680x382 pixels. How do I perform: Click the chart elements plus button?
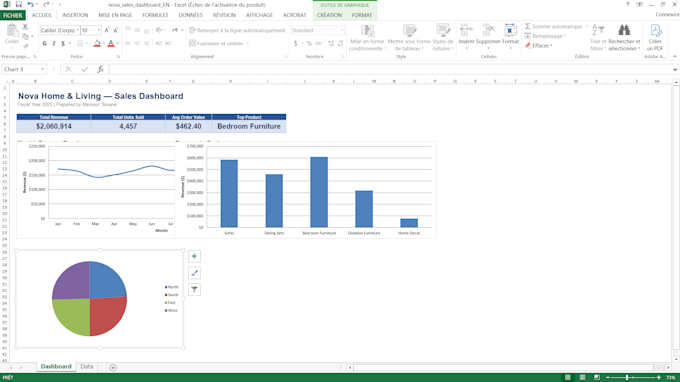(x=194, y=256)
